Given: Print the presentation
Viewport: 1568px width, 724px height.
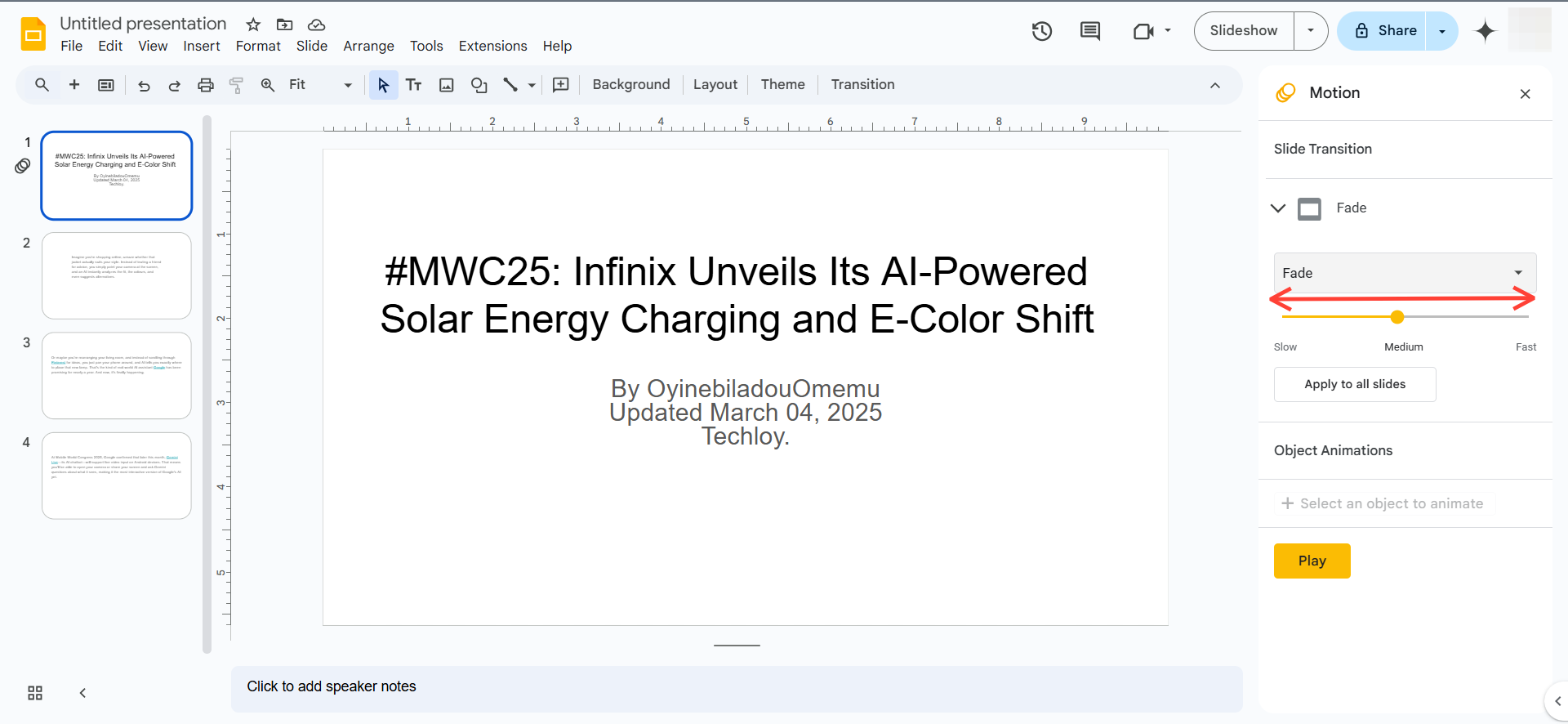Looking at the screenshot, I should [x=206, y=85].
